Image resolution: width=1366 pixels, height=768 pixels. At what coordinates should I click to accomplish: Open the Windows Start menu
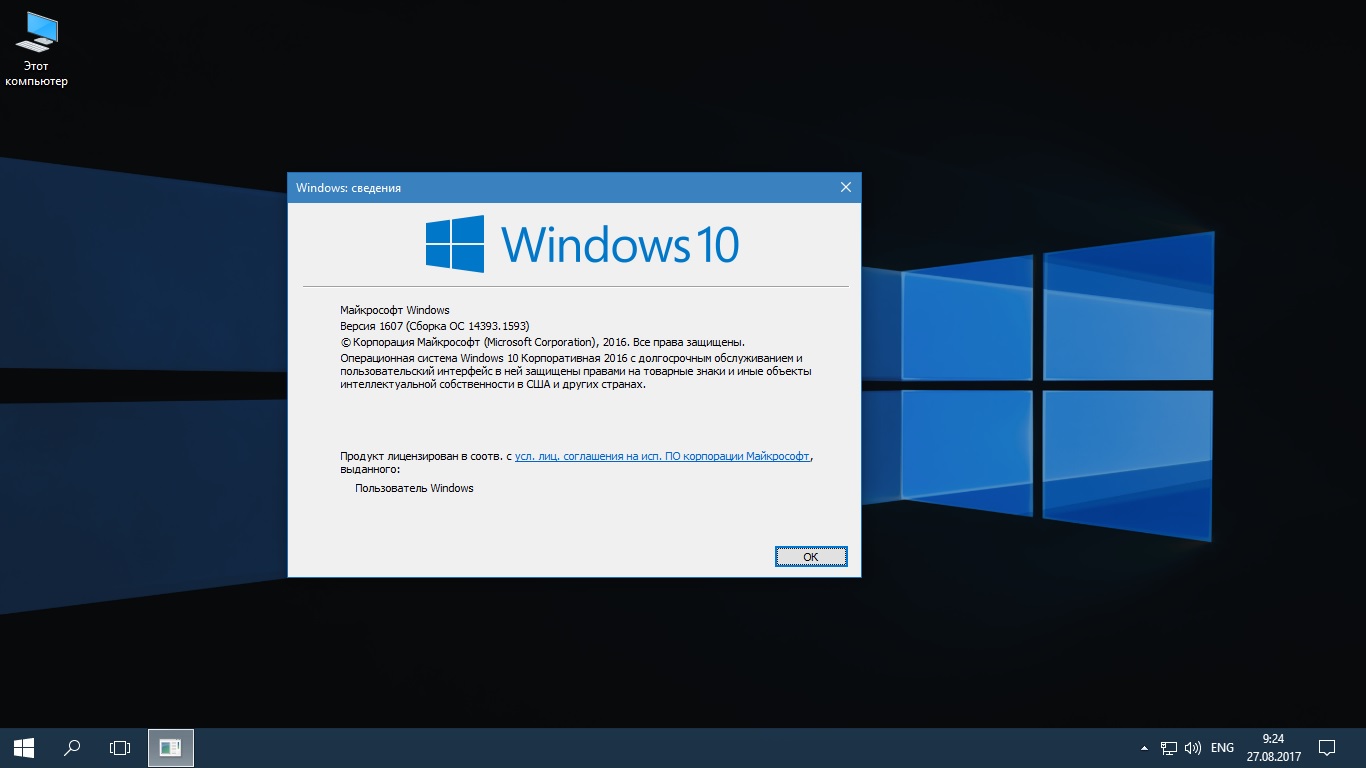tap(24, 747)
